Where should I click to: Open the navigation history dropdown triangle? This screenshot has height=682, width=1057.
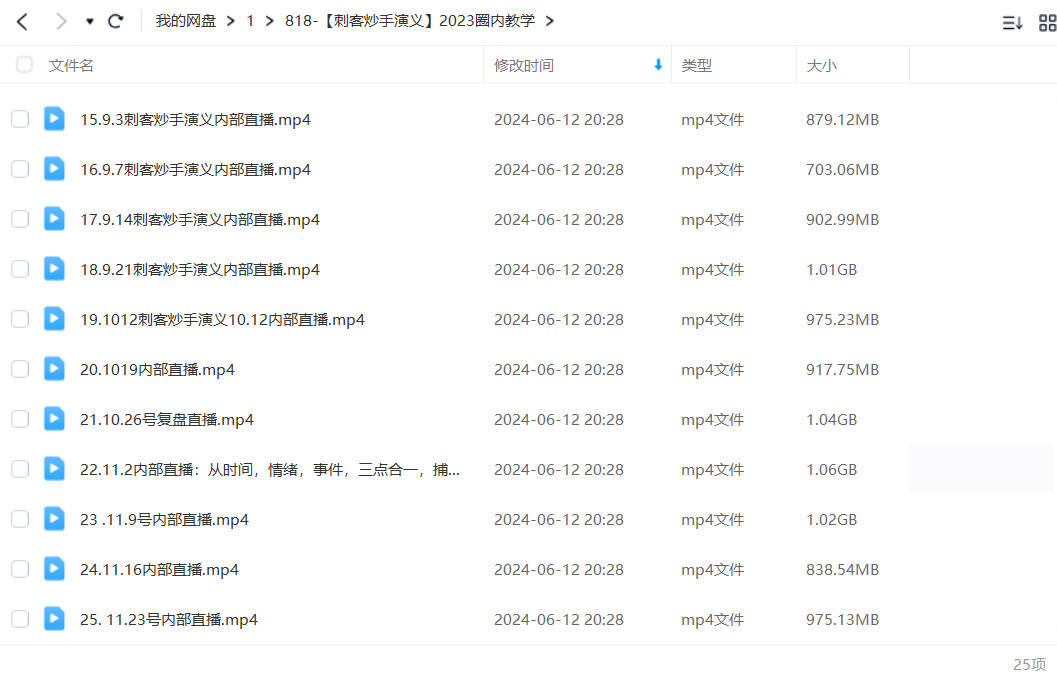[90, 22]
